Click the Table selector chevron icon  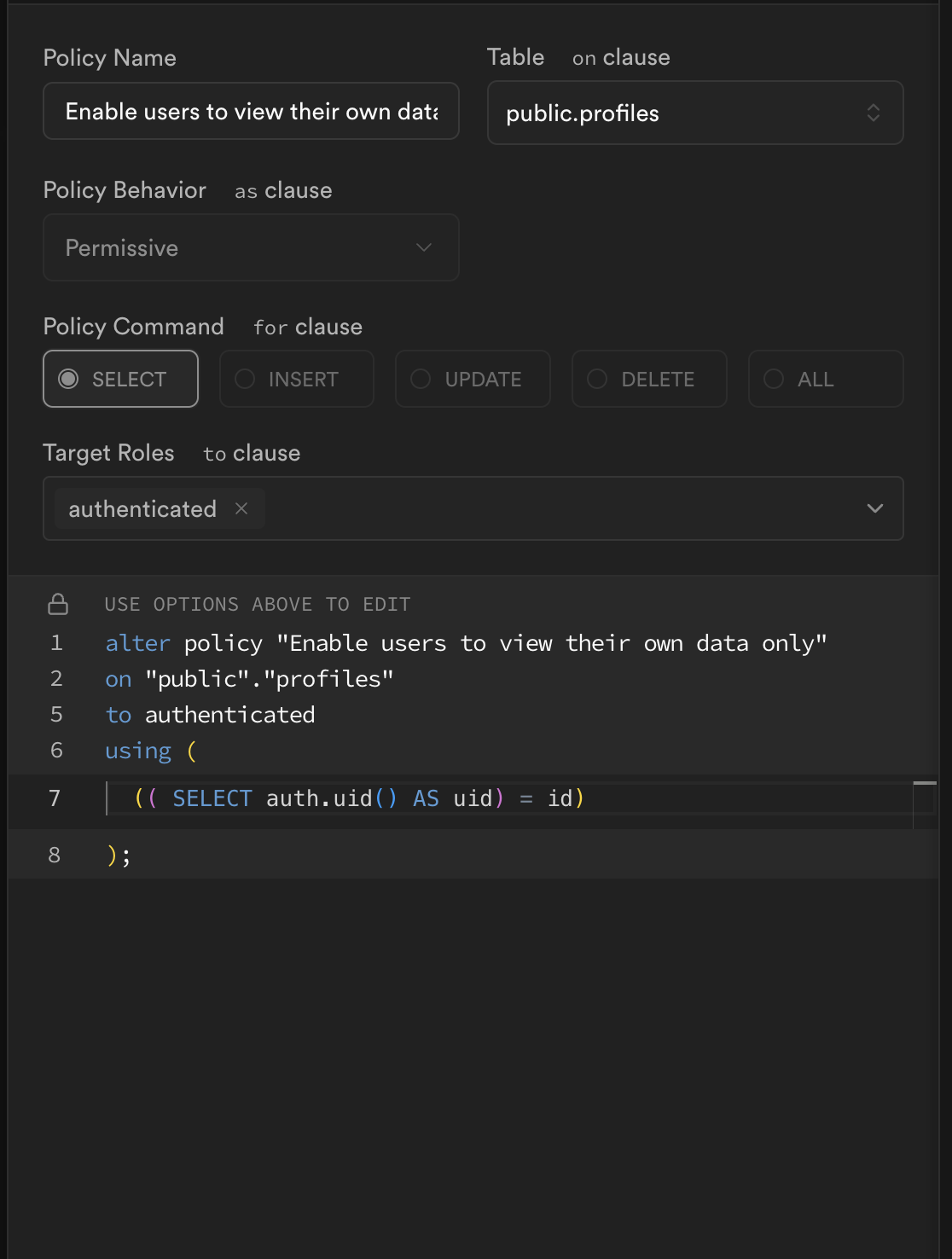[x=873, y=112]
